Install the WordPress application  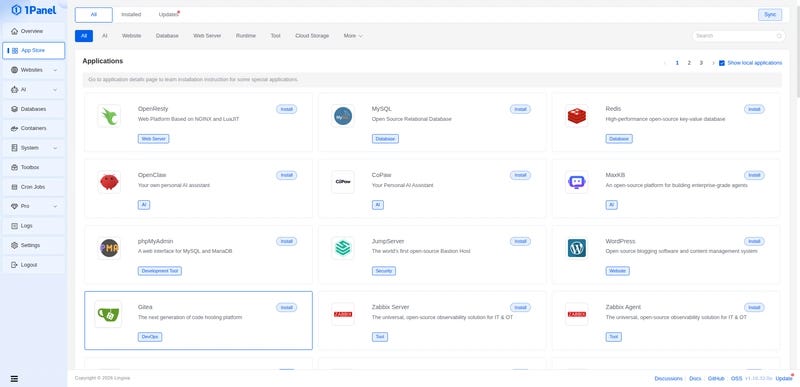click(x=754, y=241)
